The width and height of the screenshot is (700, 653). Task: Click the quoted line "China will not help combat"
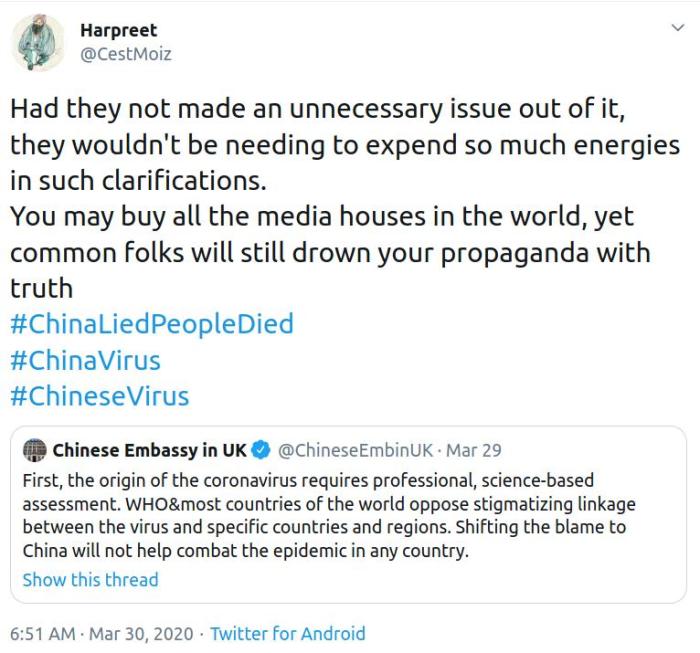pyautogui.click(x=245, y=551)
